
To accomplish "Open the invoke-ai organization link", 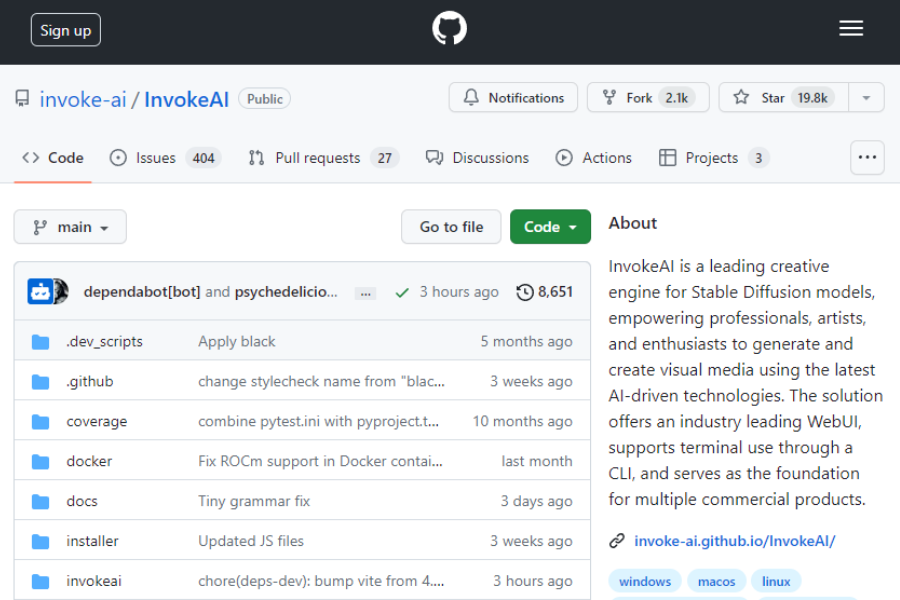I will pyautogui.click(x=83, y=99).
